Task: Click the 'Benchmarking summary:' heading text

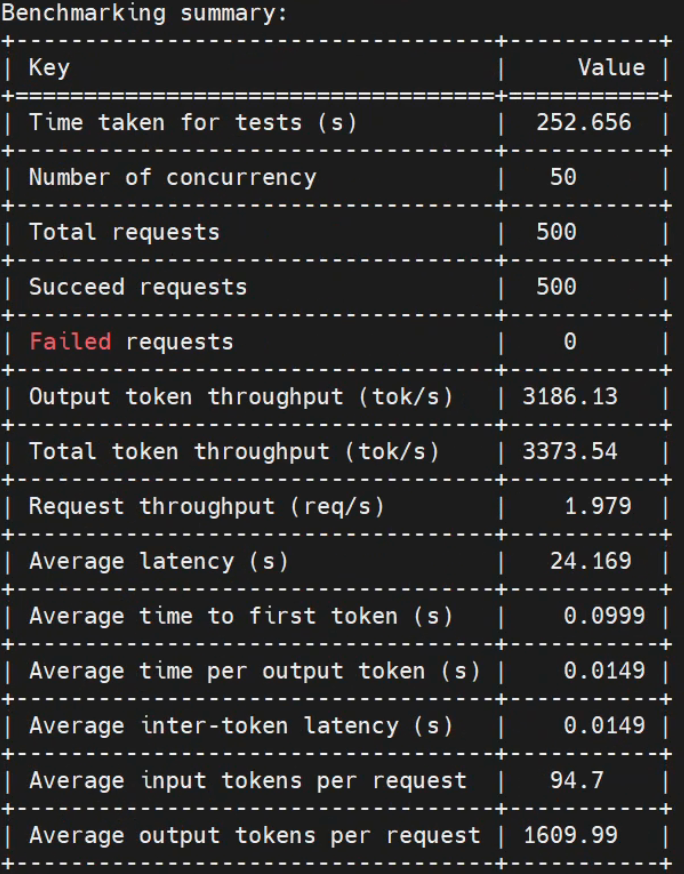Action: [144, 13]
